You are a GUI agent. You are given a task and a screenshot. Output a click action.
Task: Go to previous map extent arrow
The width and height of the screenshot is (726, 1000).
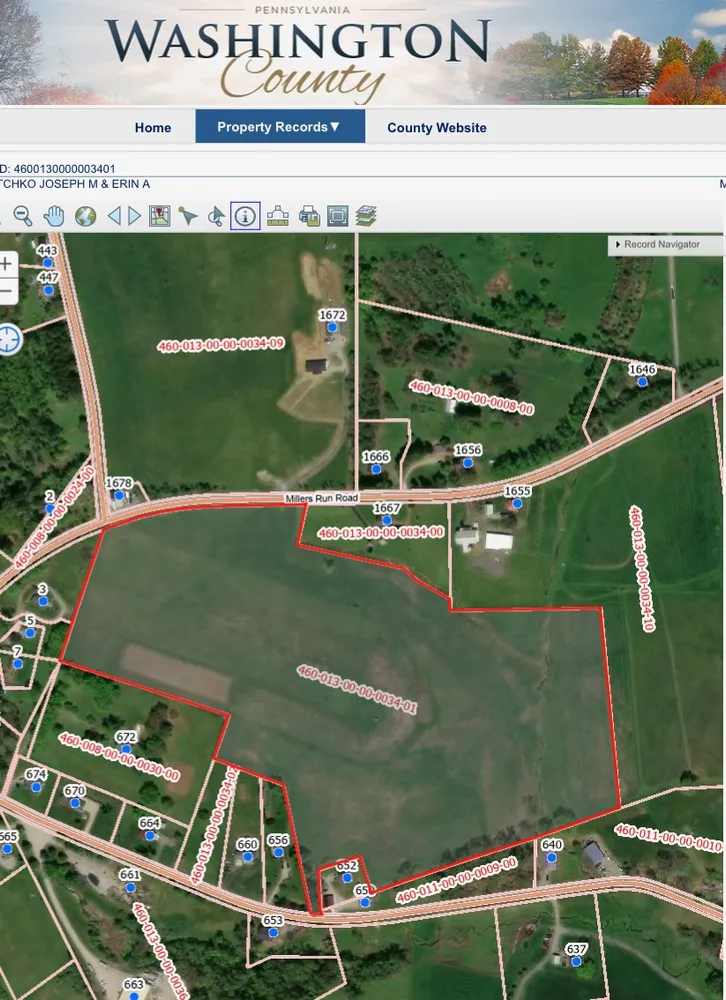[x=114, y=216]
